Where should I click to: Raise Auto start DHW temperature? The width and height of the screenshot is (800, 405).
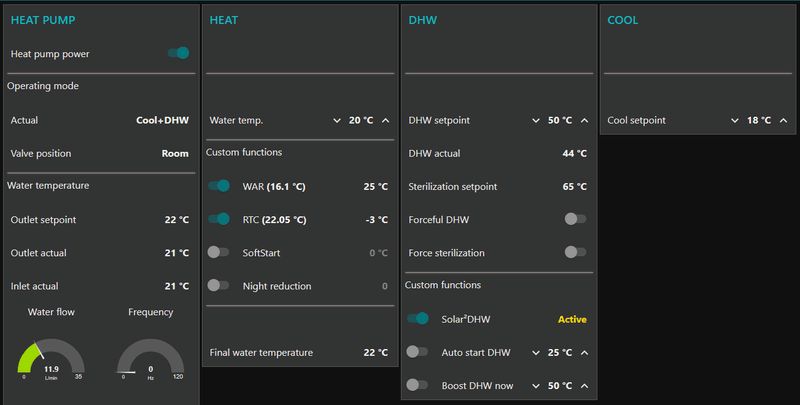click(584, 353)
